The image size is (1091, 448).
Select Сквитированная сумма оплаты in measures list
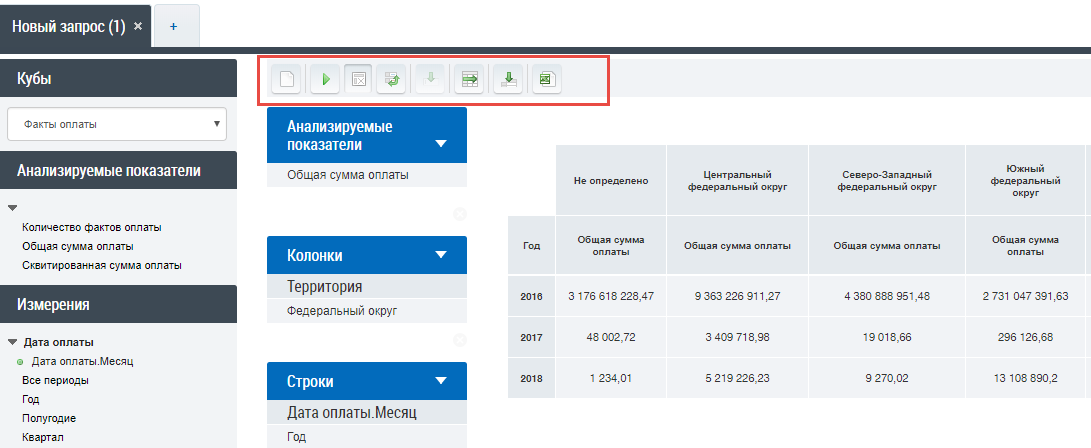(x=101, y=265)
